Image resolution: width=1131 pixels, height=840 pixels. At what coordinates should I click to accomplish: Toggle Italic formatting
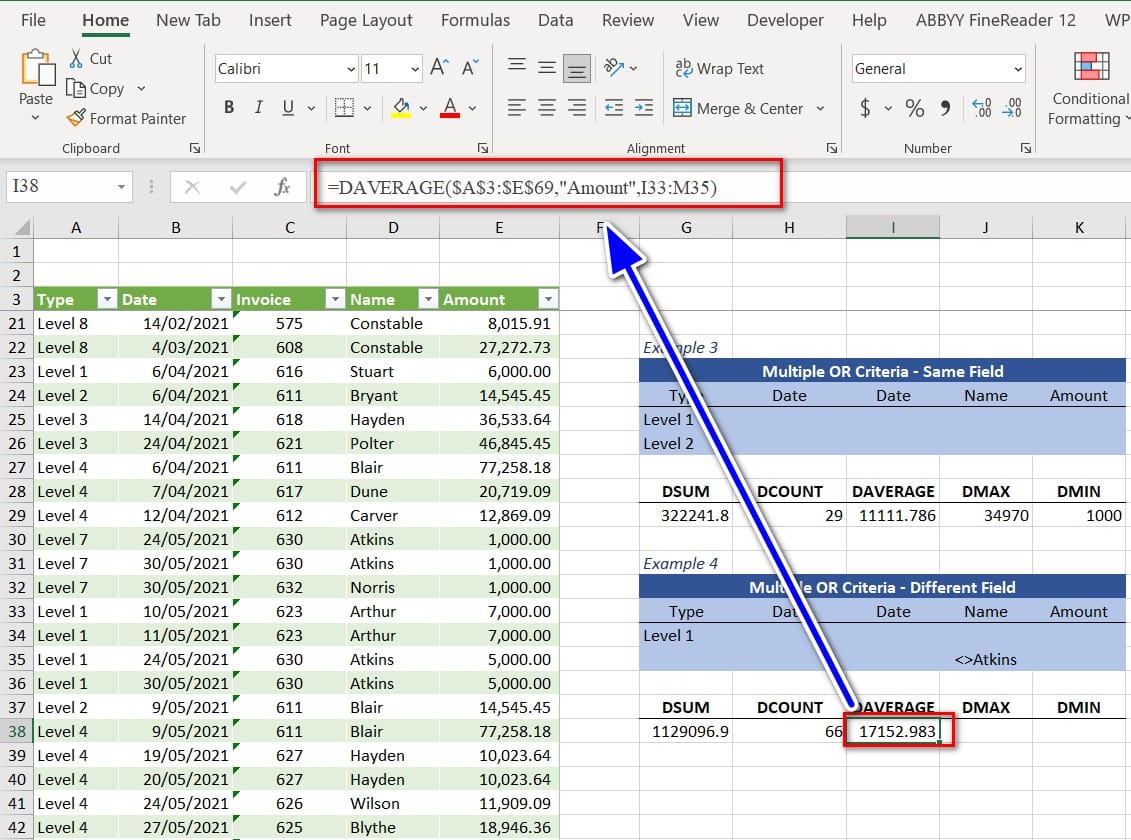point(258,108)
